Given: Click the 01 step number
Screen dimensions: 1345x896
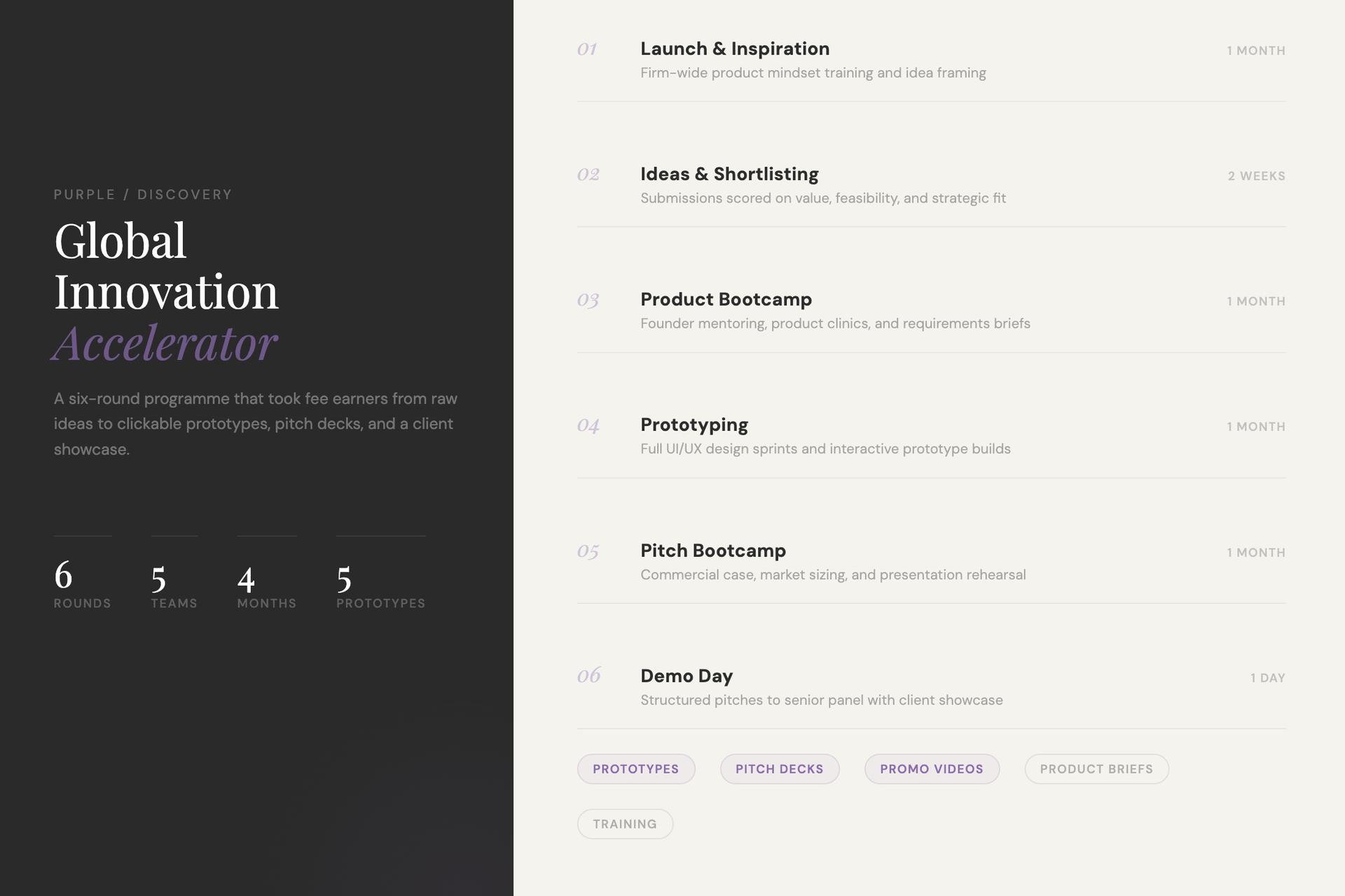Looking at the screenshot, I should click(x=586, y=49).
